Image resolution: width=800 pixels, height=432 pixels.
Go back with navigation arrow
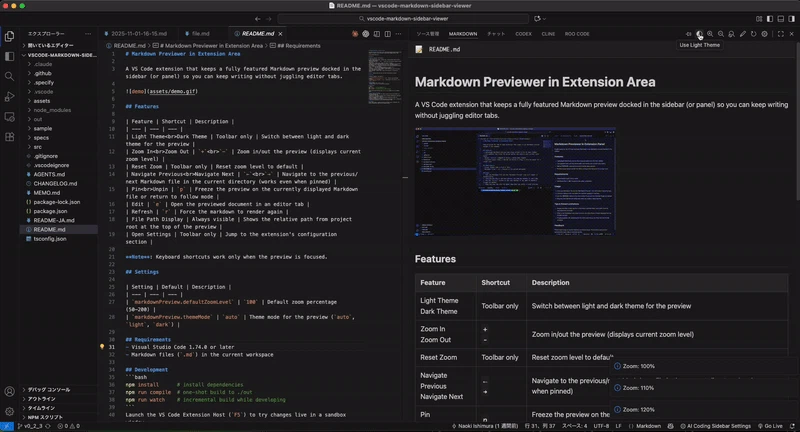tap(258, 19)
